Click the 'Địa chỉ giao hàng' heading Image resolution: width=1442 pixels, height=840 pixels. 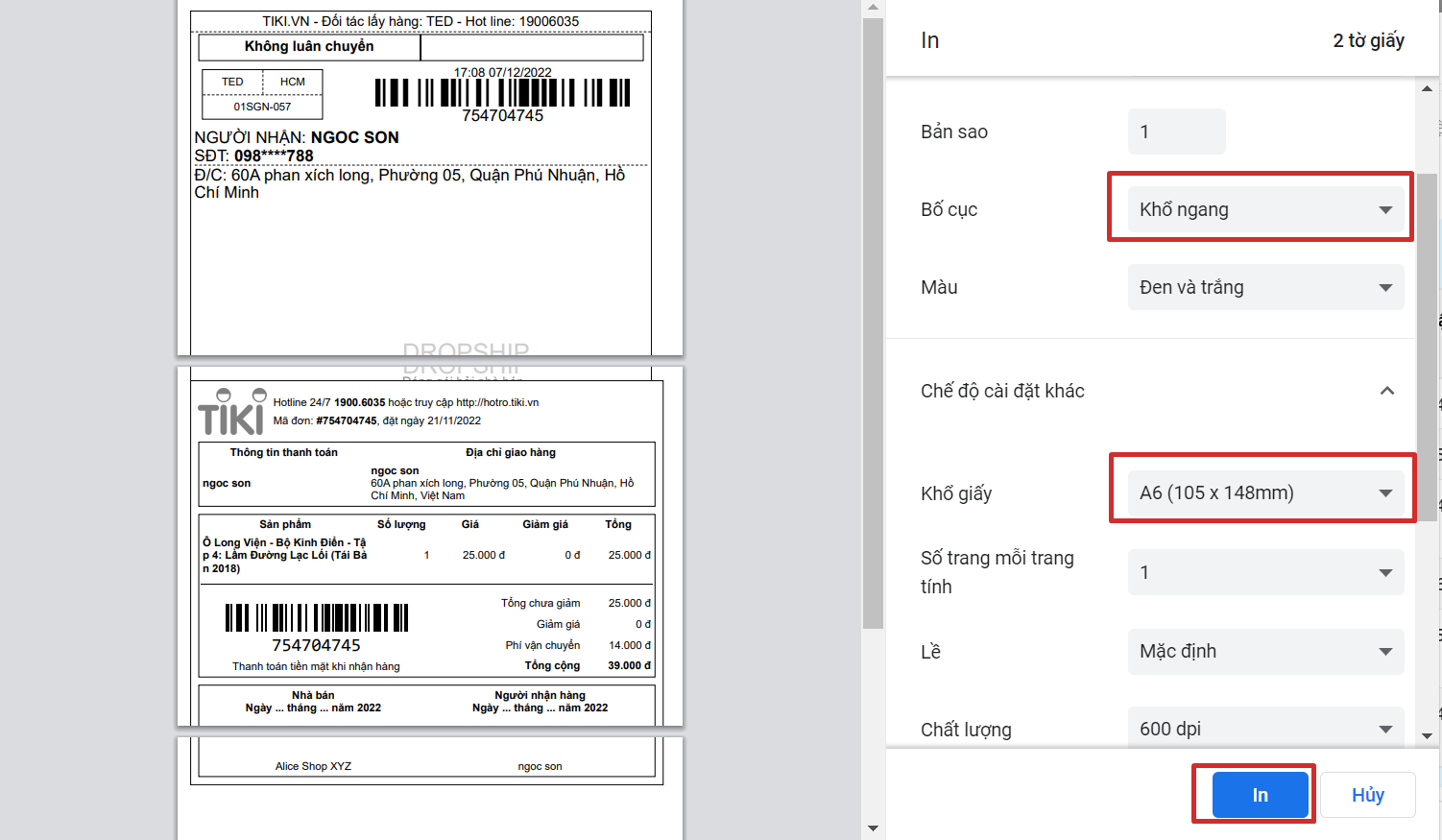(x=511, y=452)
